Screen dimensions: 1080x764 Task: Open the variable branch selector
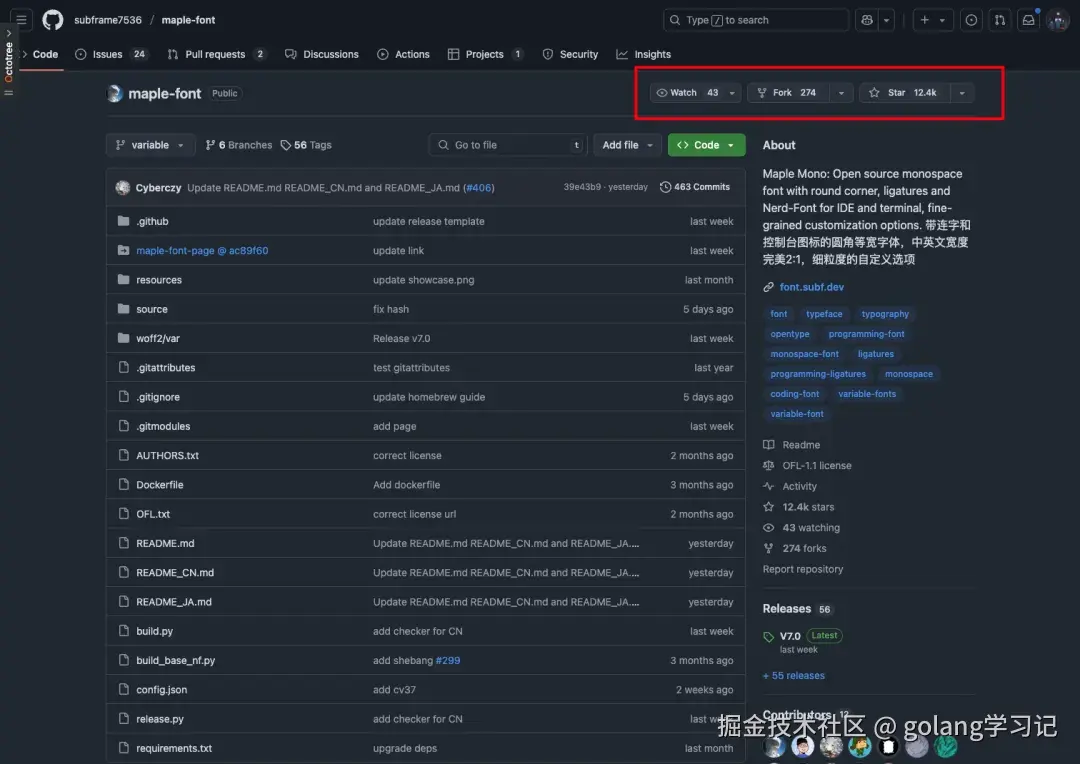click(x=150, y=145)
